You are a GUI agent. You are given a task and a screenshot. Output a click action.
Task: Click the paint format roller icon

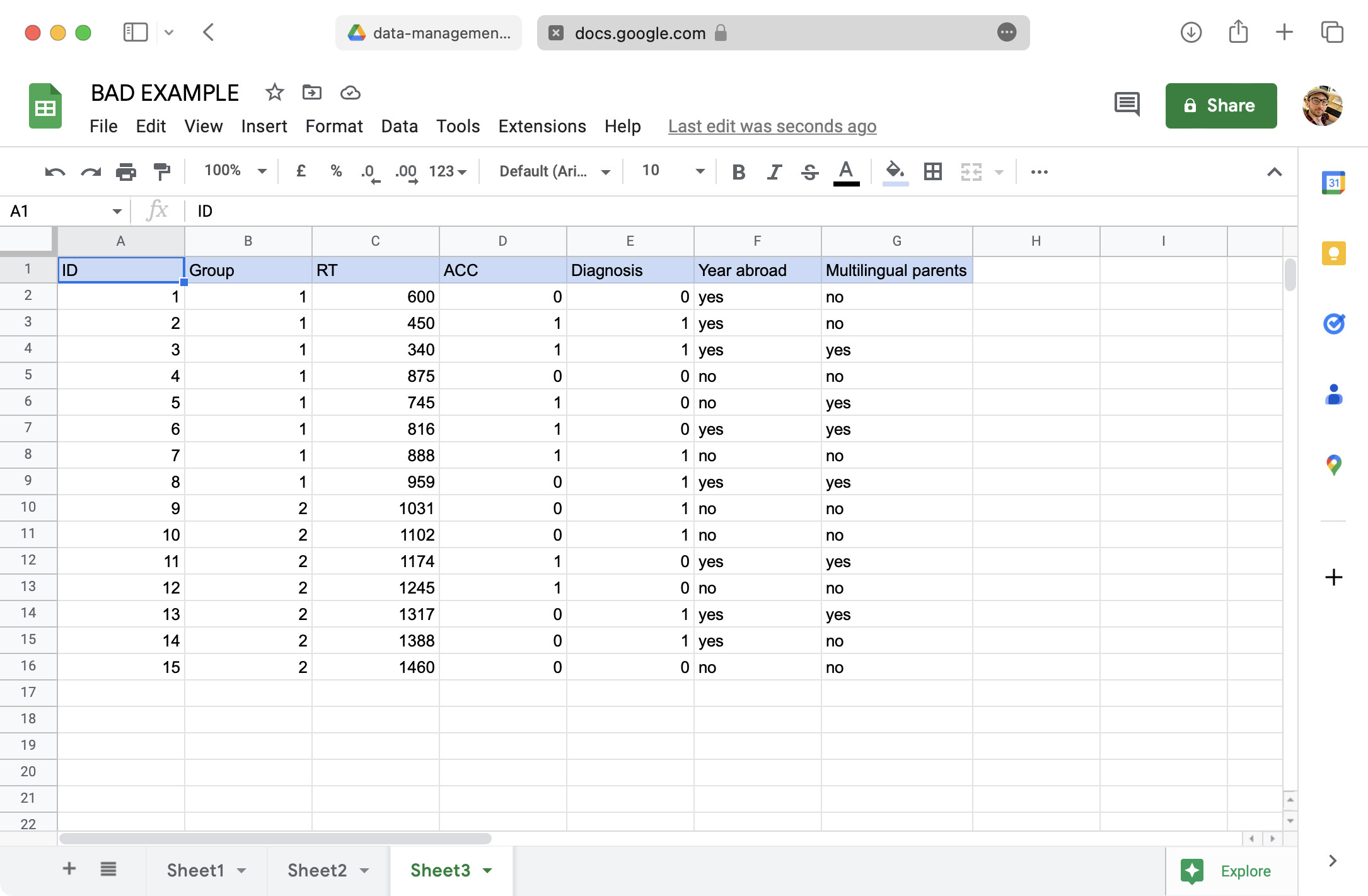[x=162, y=171]
